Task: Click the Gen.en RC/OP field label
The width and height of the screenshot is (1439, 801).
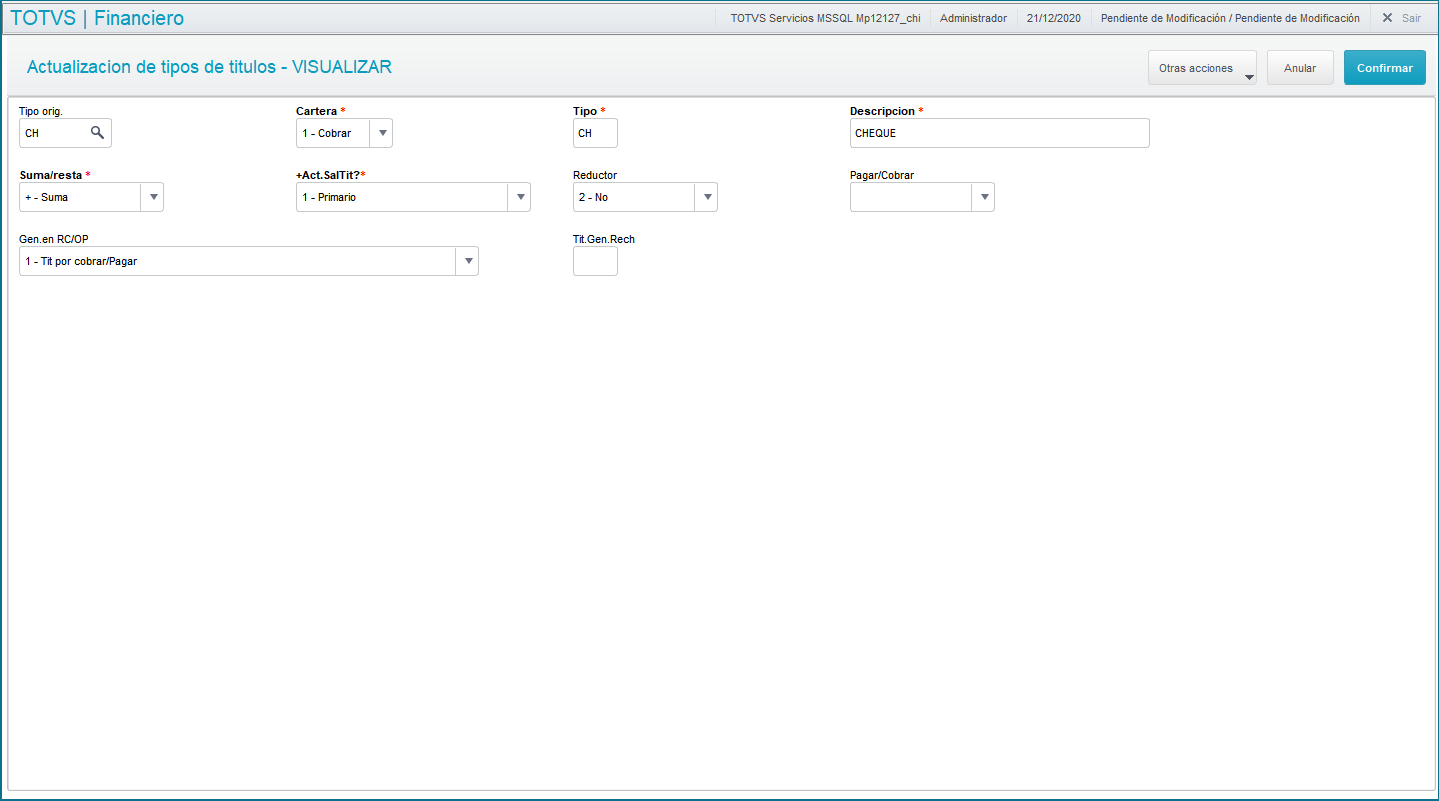Action: 54,239
